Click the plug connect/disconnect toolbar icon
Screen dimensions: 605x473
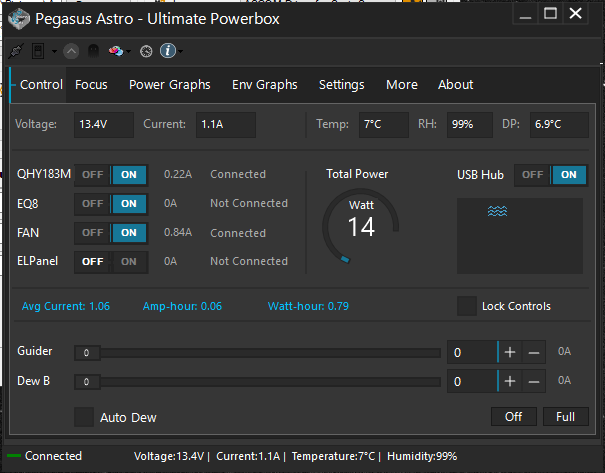coord(16,51)
